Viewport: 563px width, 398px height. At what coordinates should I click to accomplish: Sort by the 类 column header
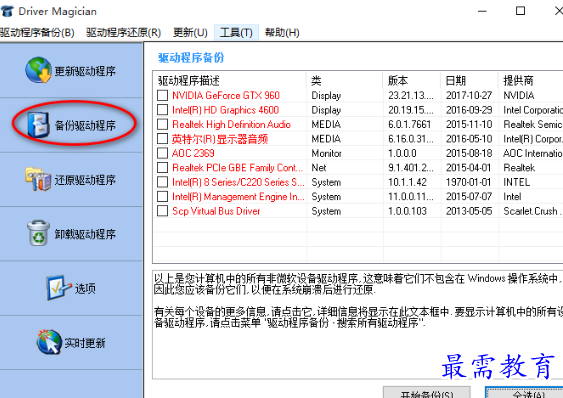[x=345, y=80]
